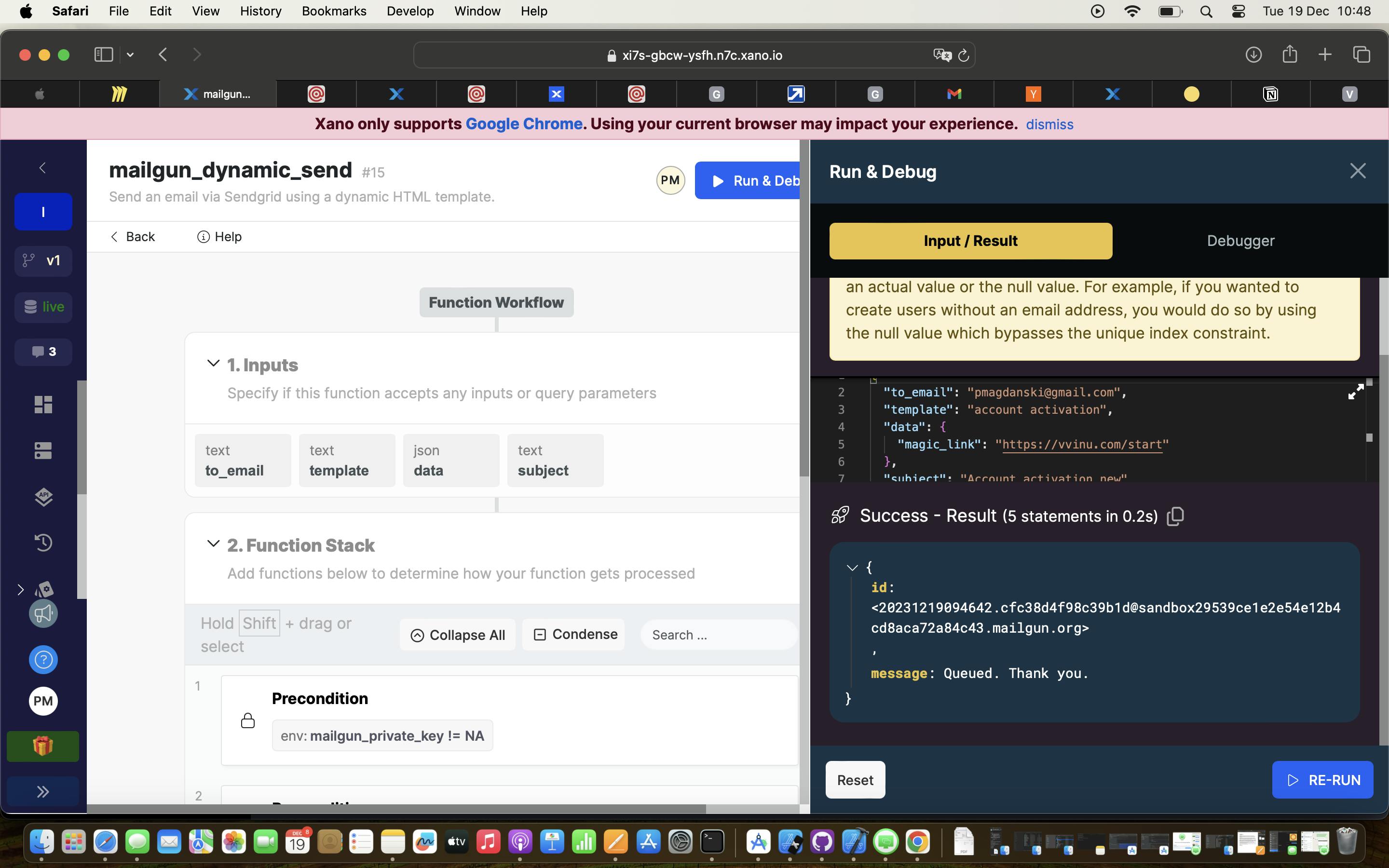Open the API layers icon in sidebar
The width and height of the screenshot is (1389, 868).
click(43, 497)
